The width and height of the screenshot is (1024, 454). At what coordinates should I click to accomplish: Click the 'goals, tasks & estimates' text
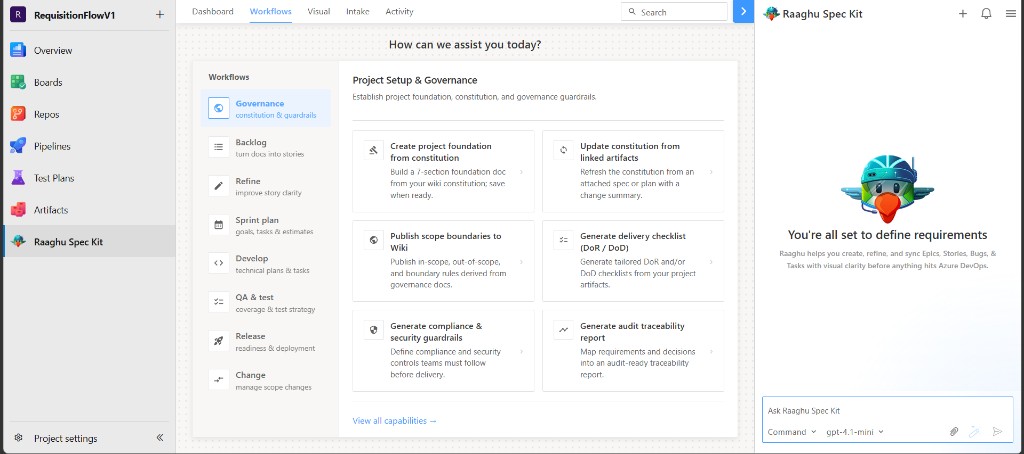tap(274, 232)
